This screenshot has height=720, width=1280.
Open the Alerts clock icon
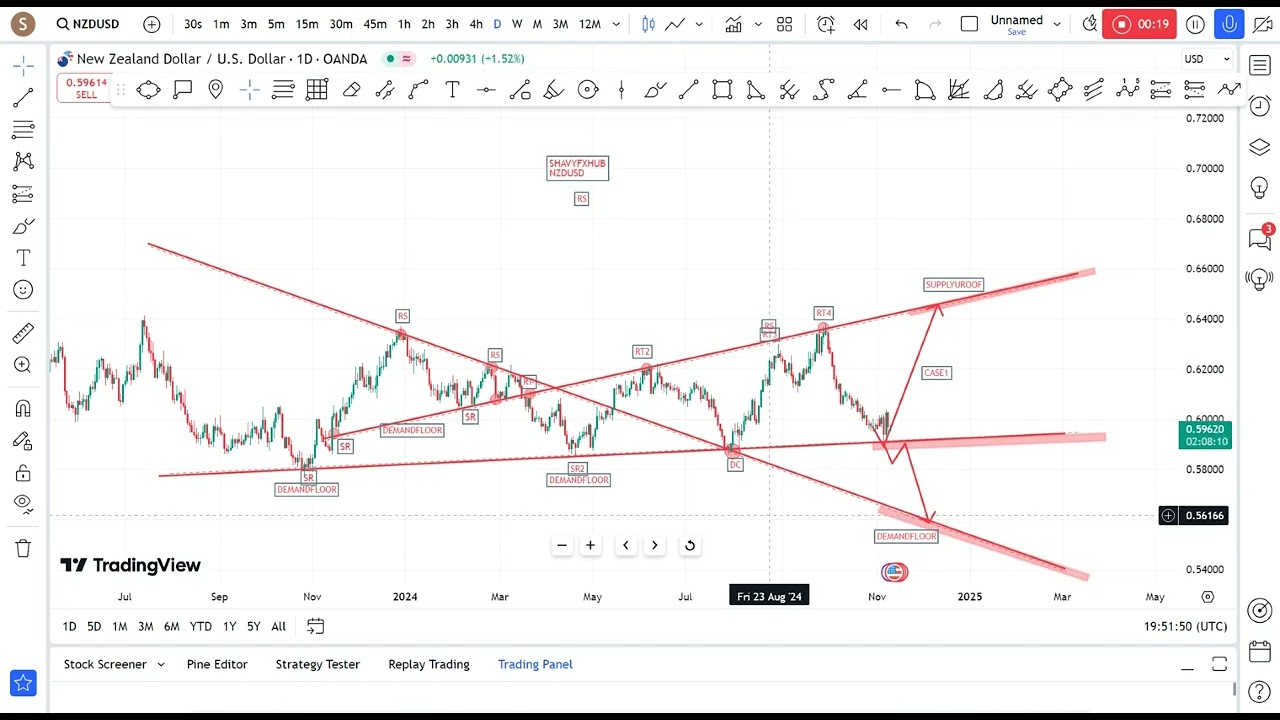tap(825, 24)
